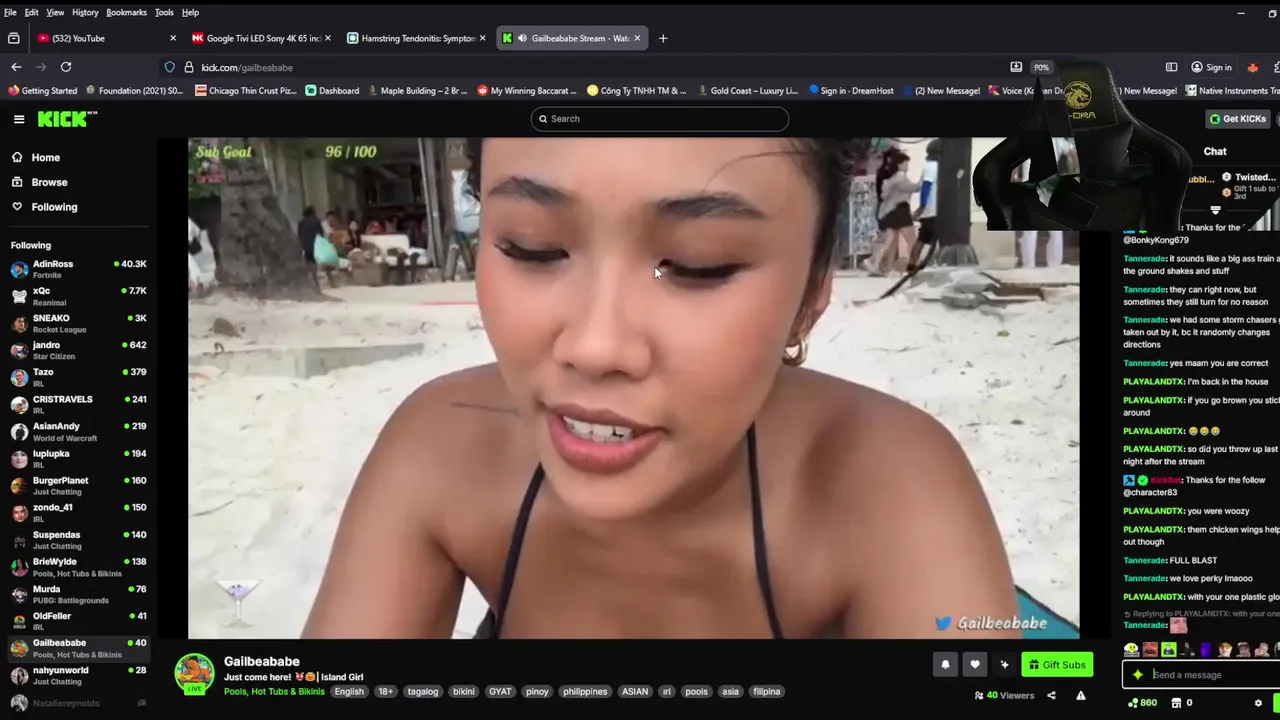The width and height of the screenshot is (1280, 720).
Task: Open the Bookmarks menu
Action: coord(126,12)
